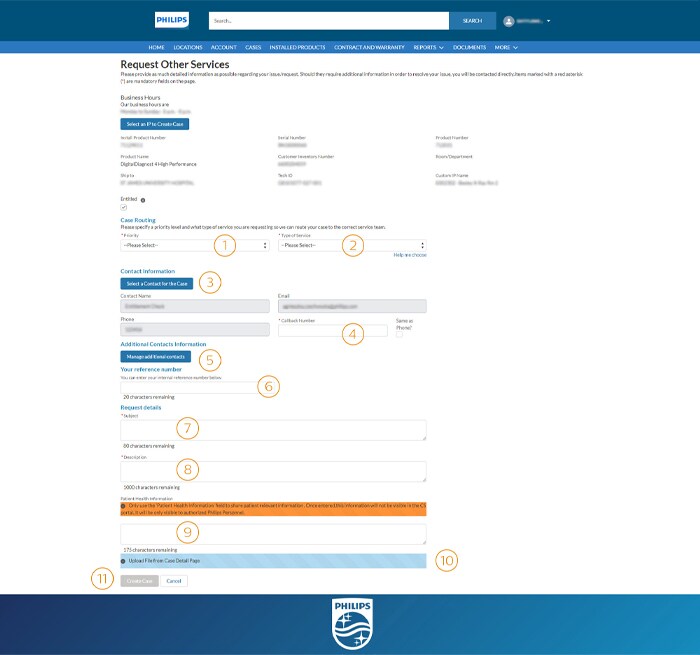Click into the Callback Number field

point(333,331)
